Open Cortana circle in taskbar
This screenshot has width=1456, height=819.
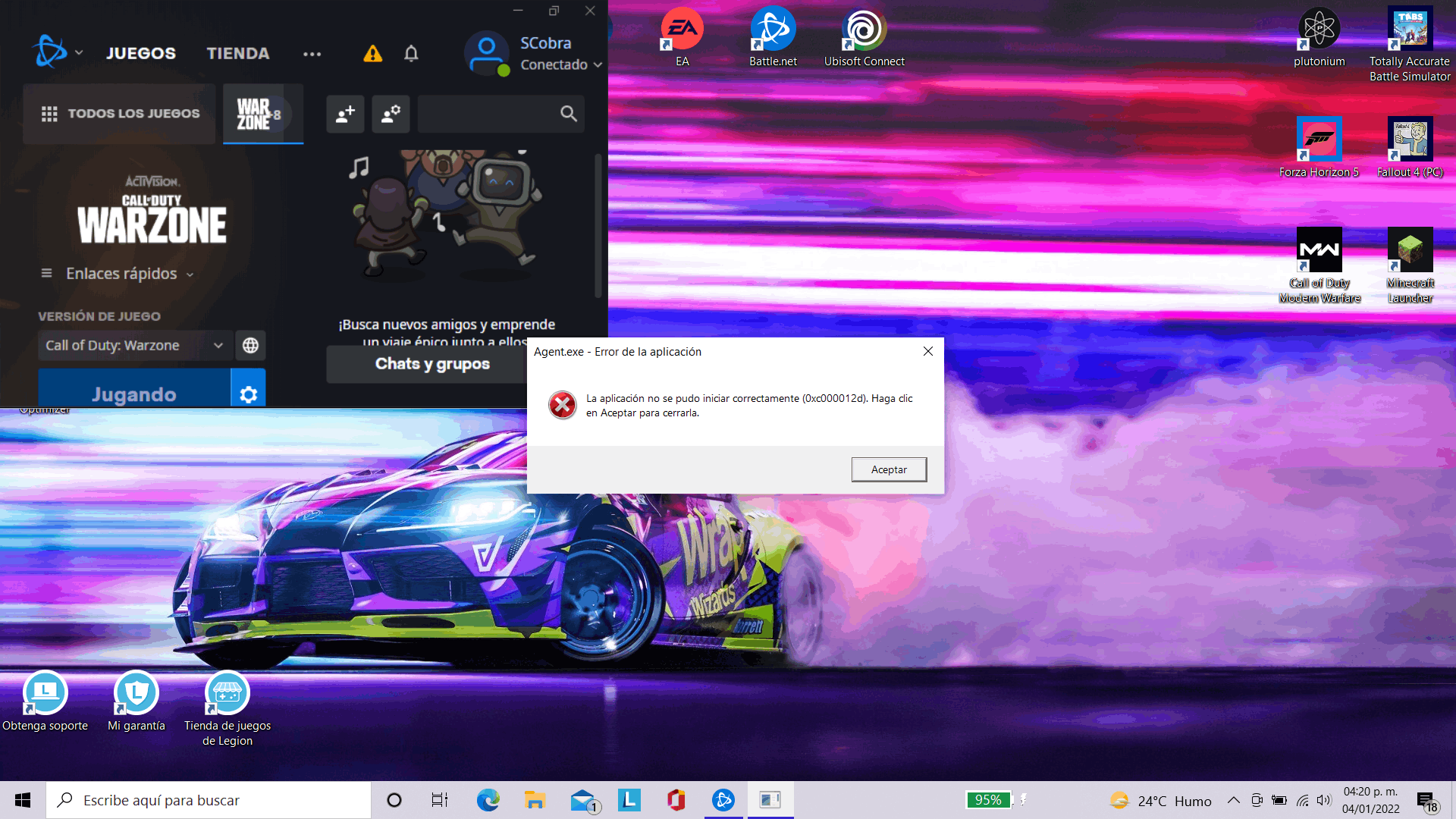tap(394, 800)
